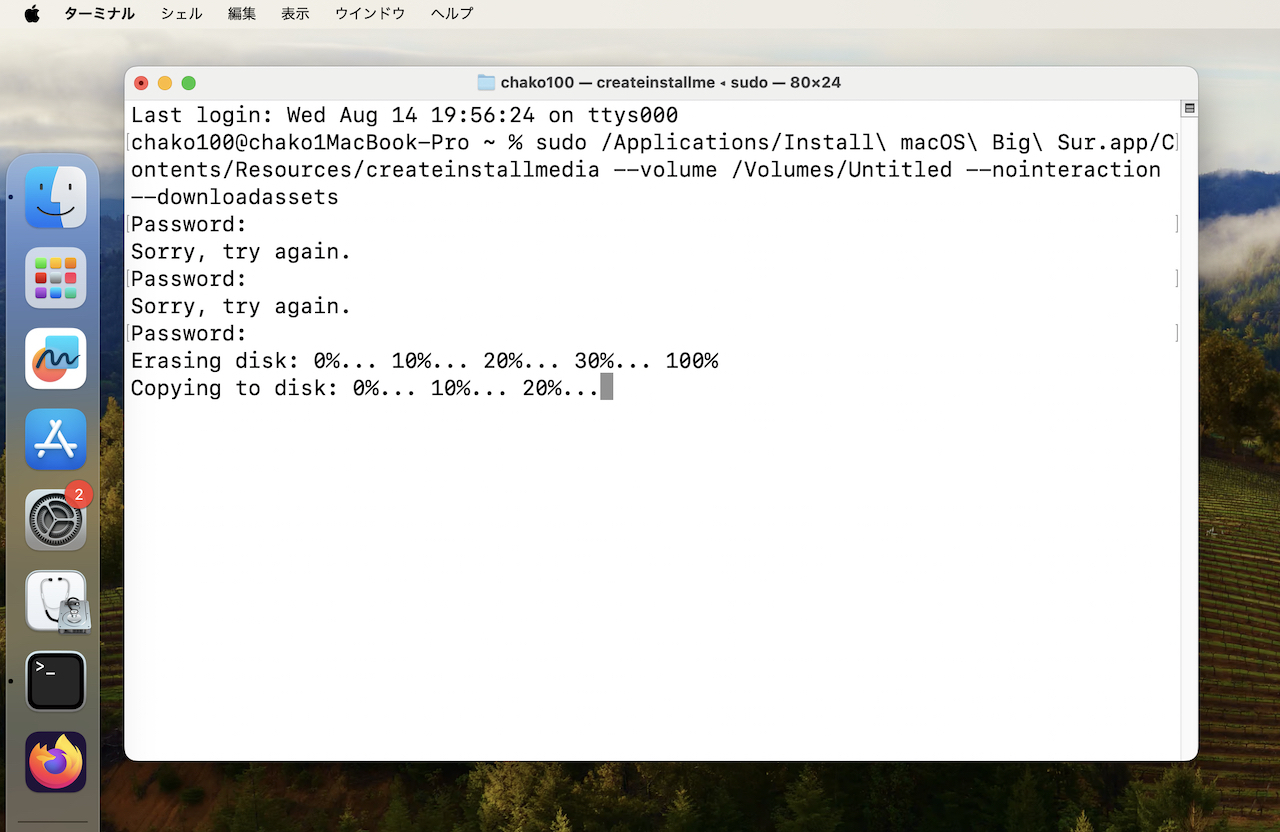Open the 表示 menu
This screenshot has height=832, width=1280.
(x=295, y=14)
